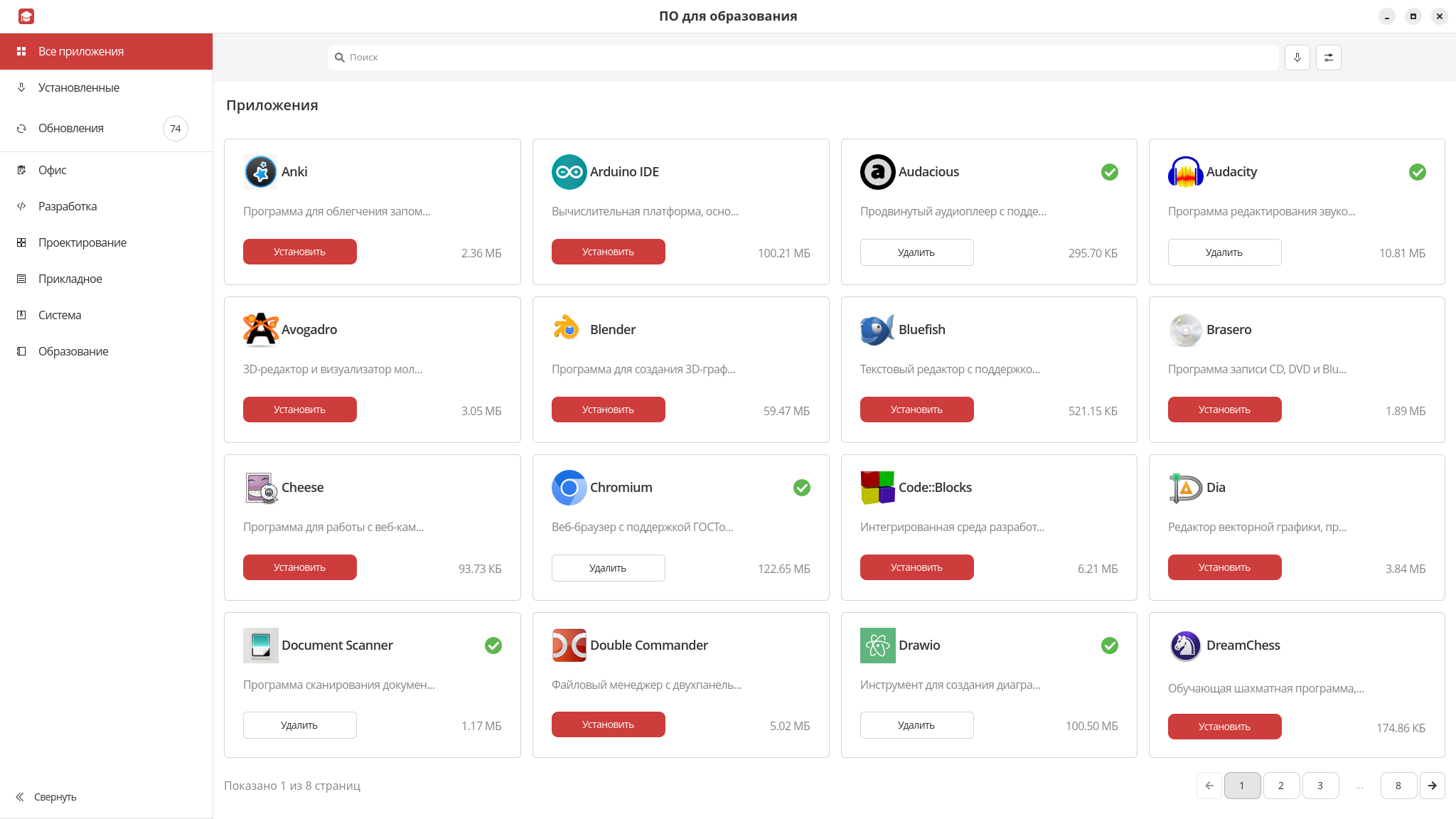Install Avogadro
The width and height of the screenshot is (1456, 819).
pyautogui.click(x=300, y=409)
